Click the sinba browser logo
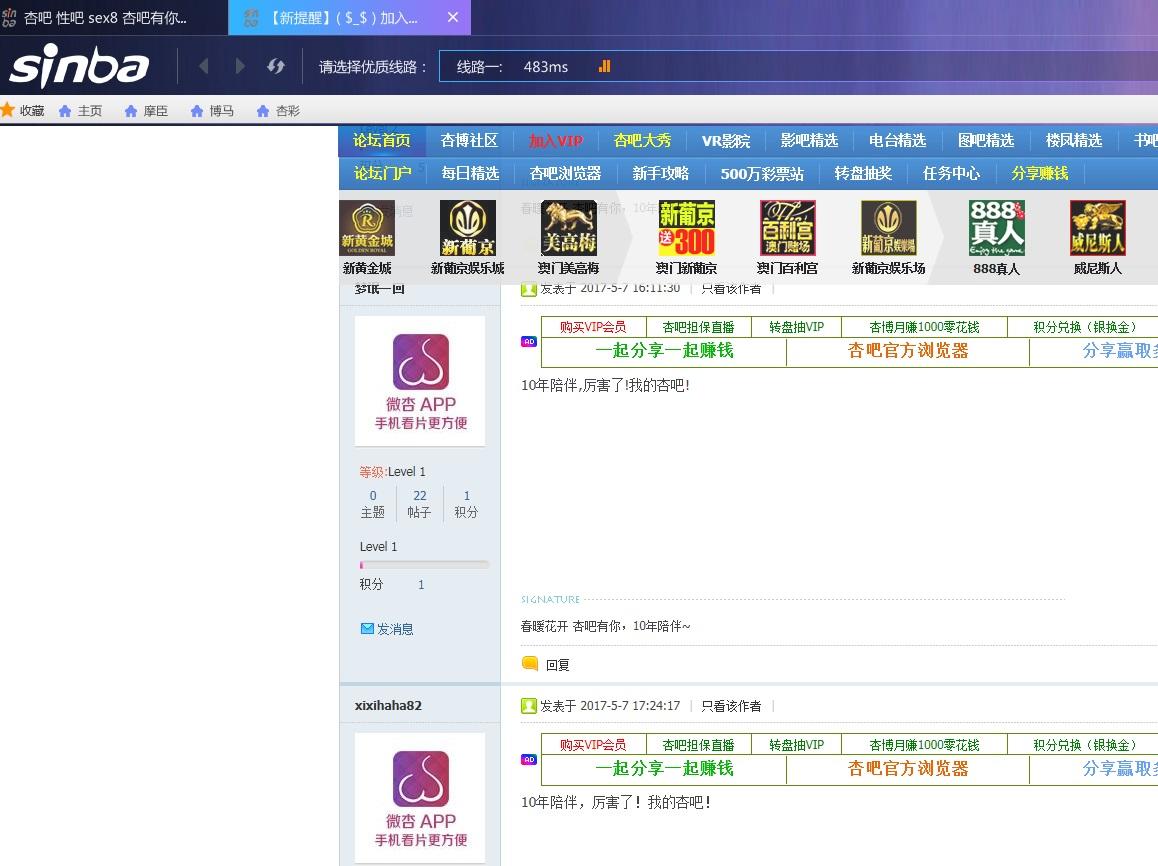 pyautogui.click(x=79, y=65)
